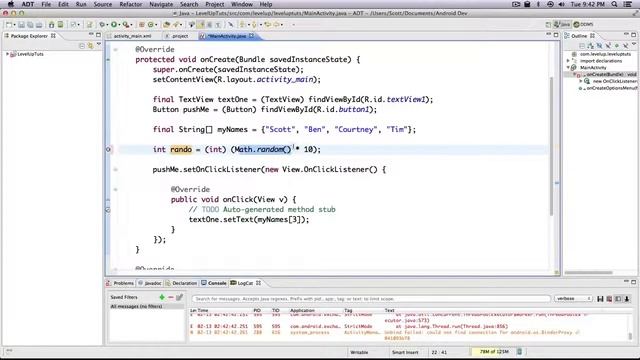Open the Android Virtual Device Manager icon
Viewport: 640px width, 360px height.
coord(60,24)
